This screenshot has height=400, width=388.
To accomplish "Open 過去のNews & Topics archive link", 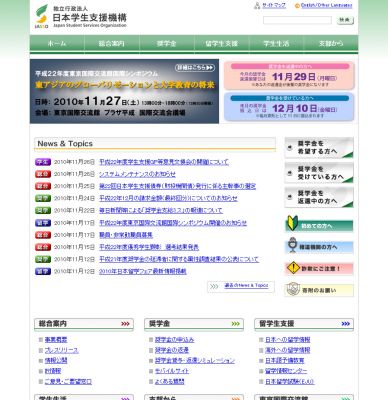I will point(246,286).
